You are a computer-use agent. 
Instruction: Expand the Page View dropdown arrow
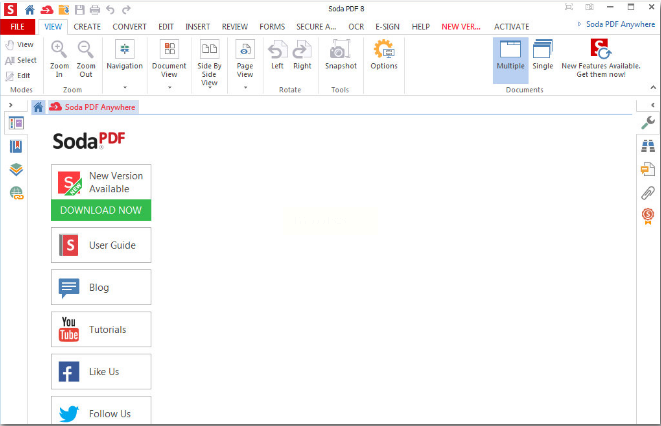245,87
